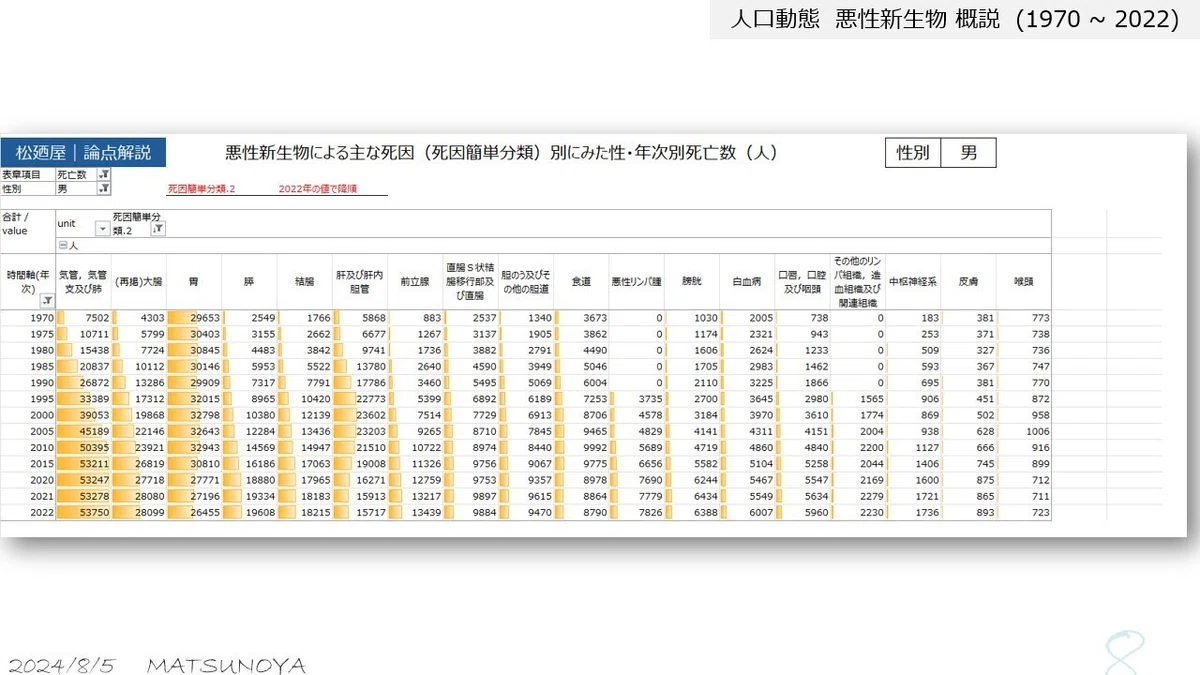Image resolution: width=1200 pixels, height=675 pixels.
Task: Collapse the 人 unit group
Action: (x=63, y=244)
